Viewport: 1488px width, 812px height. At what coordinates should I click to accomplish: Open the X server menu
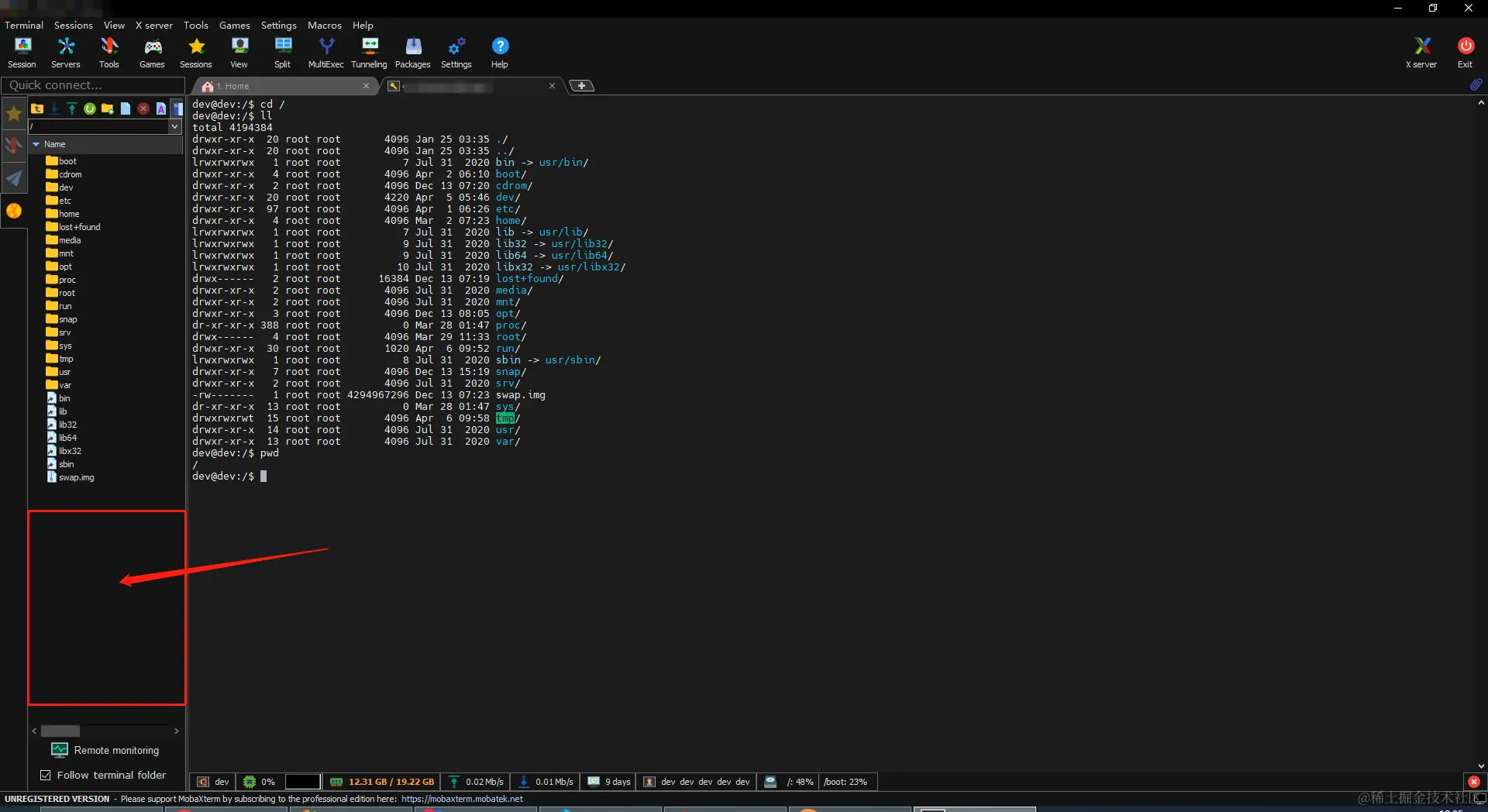pyautogui.click(x=154, y=25)
